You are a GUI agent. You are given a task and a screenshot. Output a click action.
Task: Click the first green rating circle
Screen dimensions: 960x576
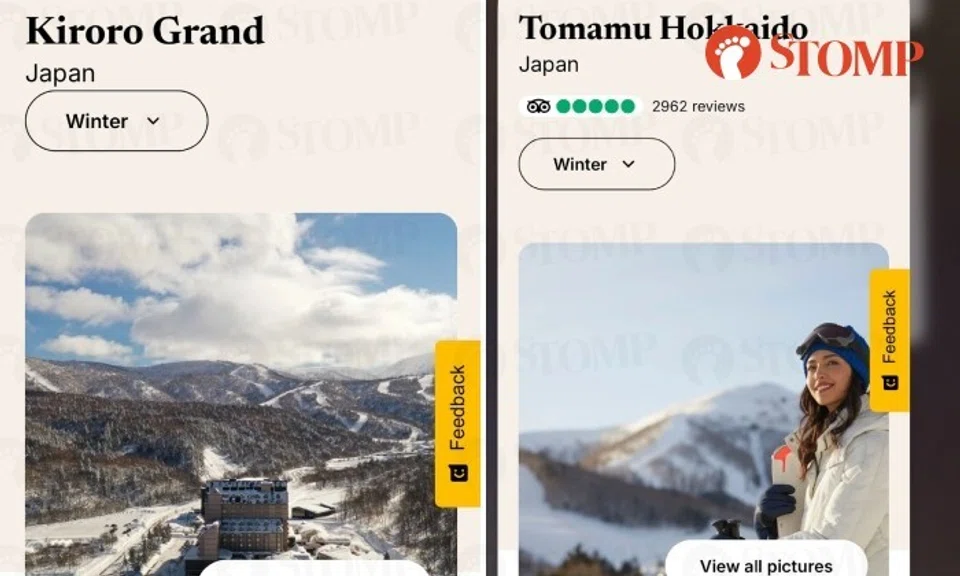563,107
